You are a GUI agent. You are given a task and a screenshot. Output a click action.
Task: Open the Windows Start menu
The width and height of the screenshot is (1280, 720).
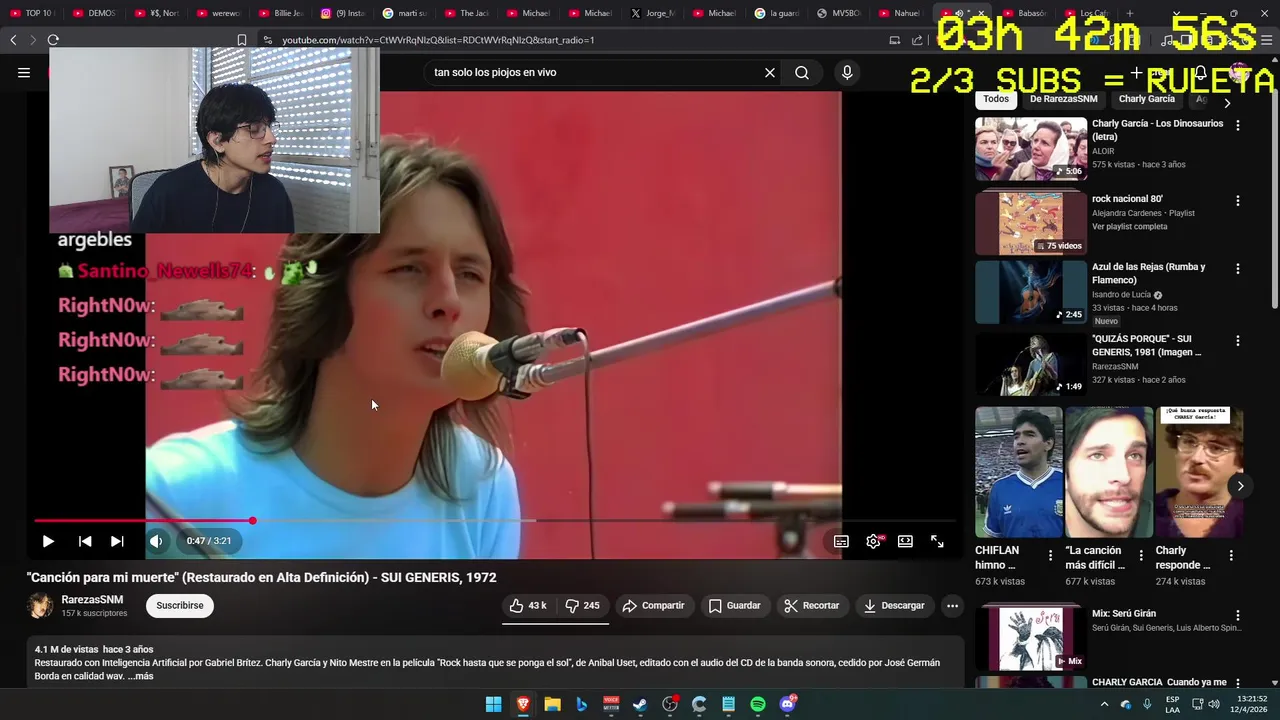[494, 705]
